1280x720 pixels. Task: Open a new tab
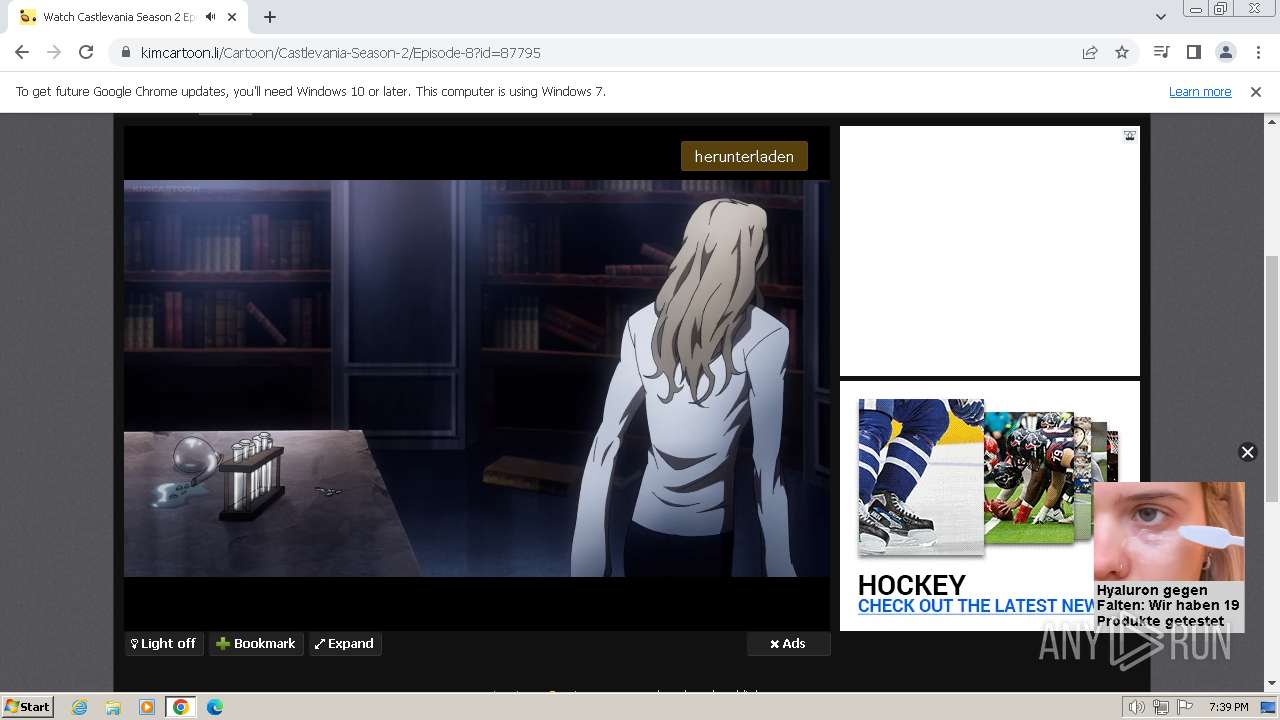(x=270, y=17)
